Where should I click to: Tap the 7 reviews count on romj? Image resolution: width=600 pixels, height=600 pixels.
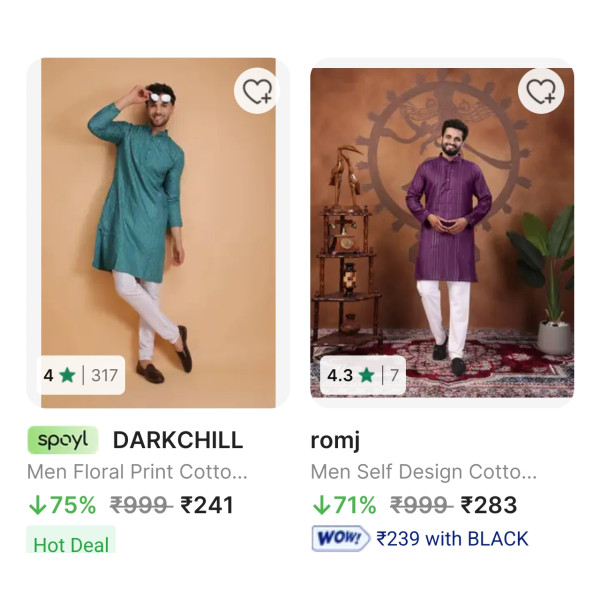[394, 376]
